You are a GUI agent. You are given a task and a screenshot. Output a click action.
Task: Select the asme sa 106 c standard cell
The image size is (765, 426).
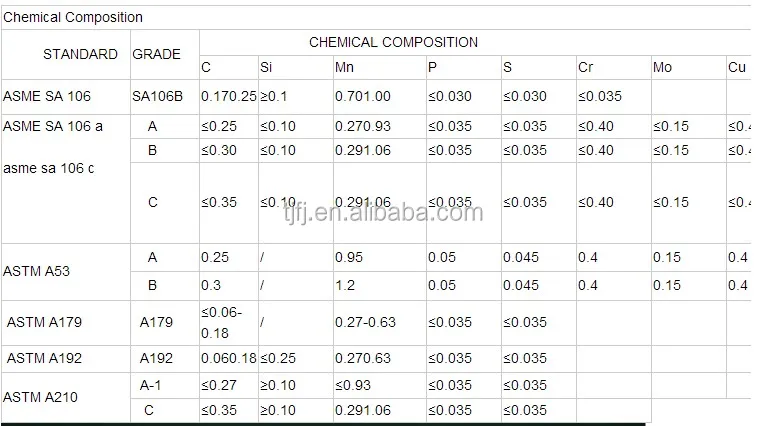click(x=49, y=168)
